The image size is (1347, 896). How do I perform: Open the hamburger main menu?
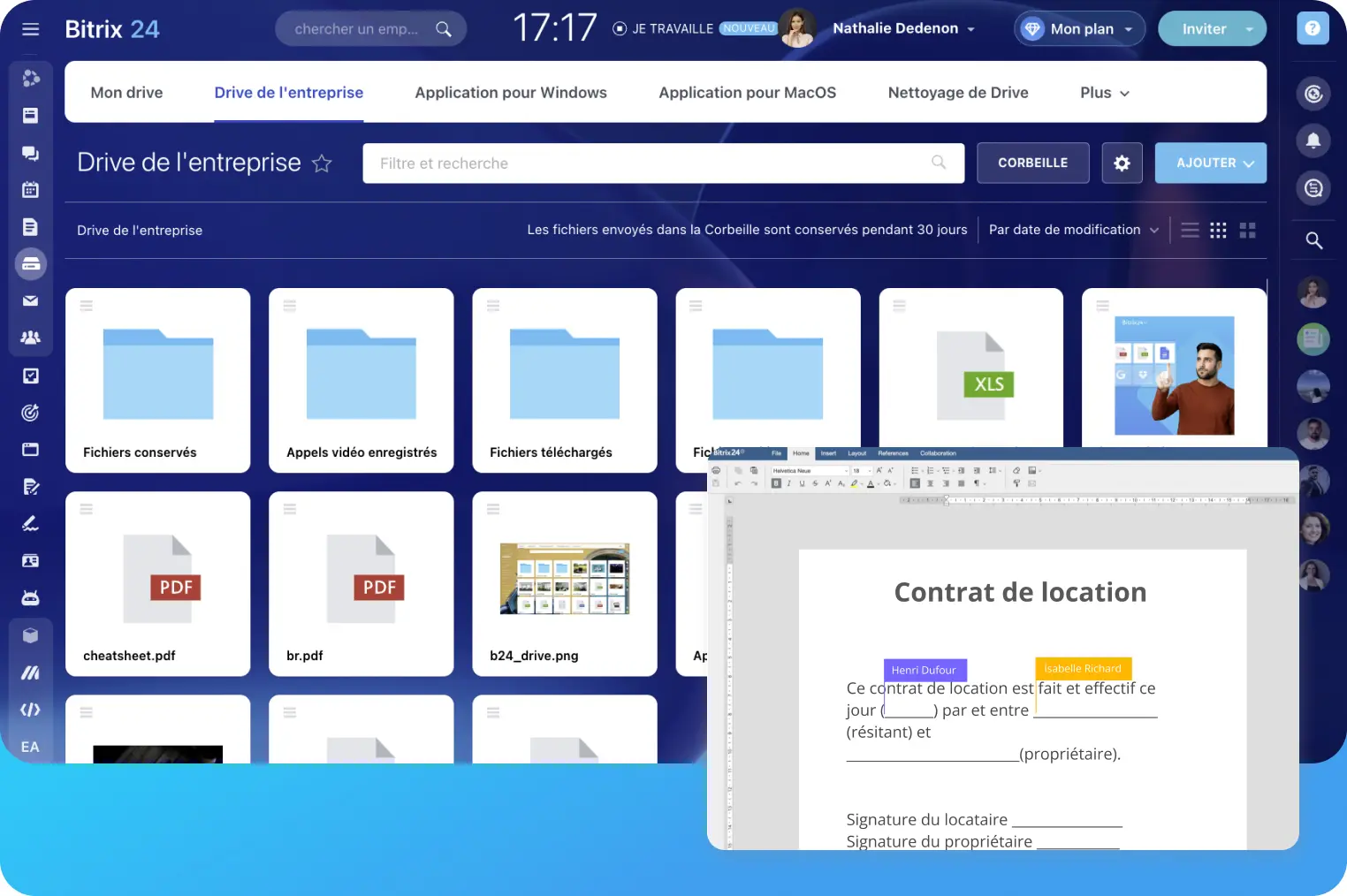pos(31,29)
